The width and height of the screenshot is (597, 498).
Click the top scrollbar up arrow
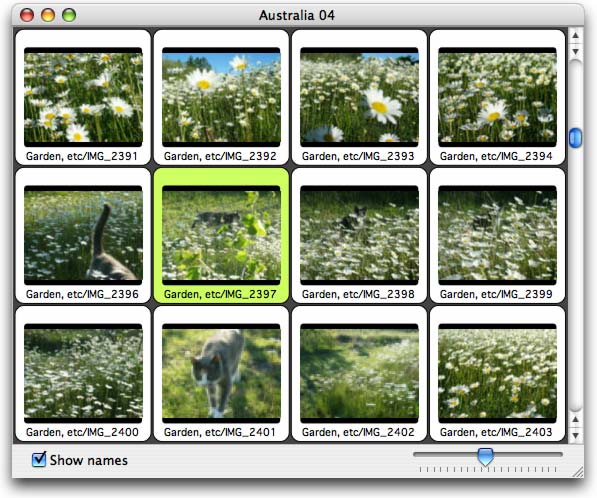[x=575, y=36]
